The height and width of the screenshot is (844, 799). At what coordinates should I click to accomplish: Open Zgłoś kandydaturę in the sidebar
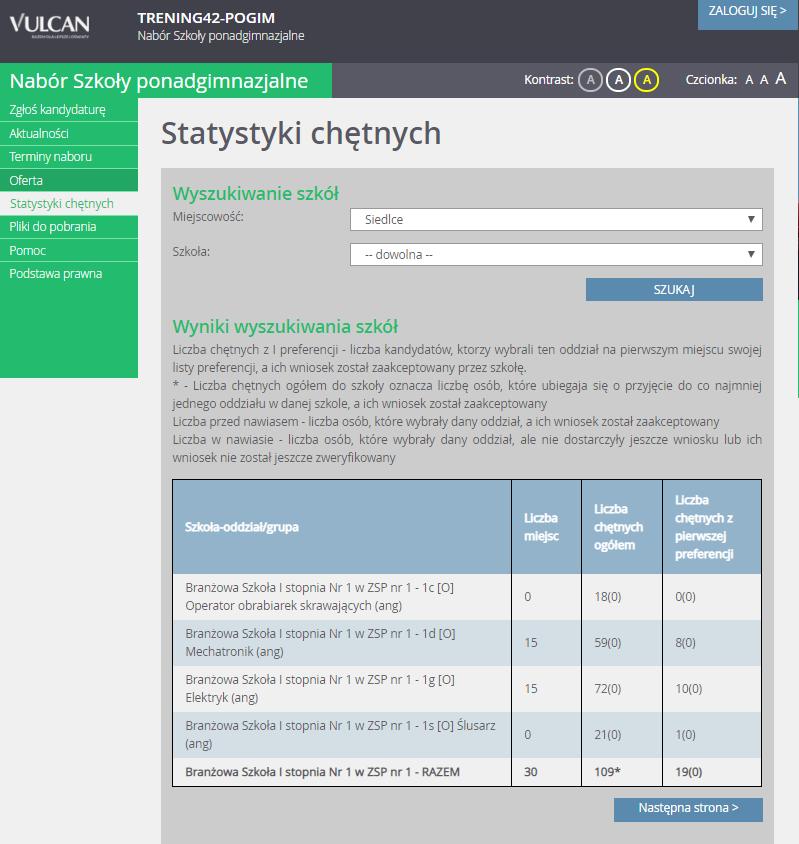(x=69, y=110)
